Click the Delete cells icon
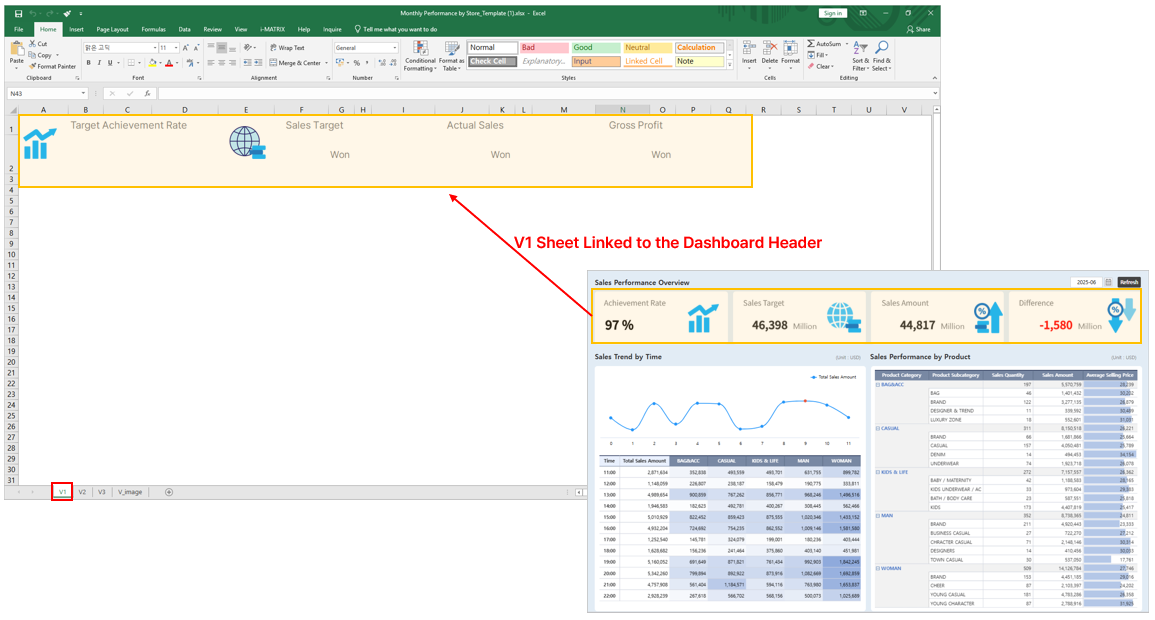 pos(770,49)
